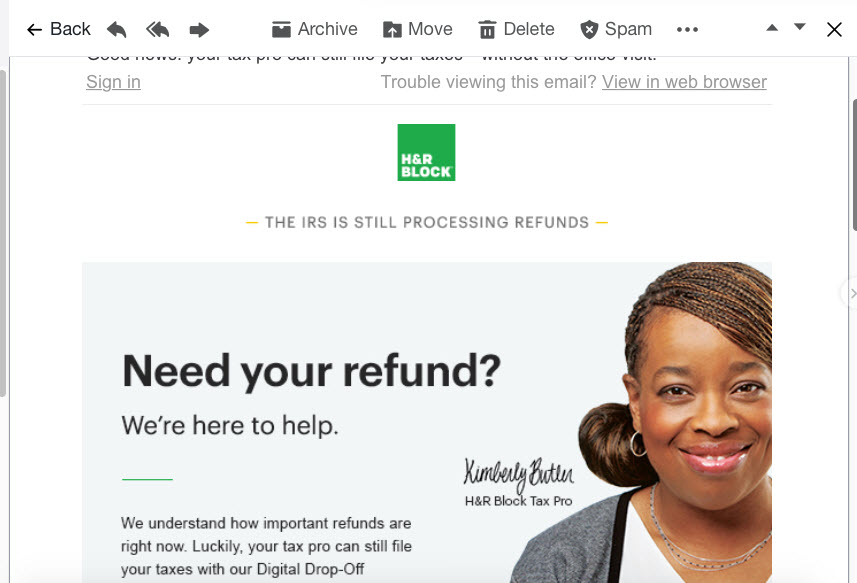Open the three-dot More actions menu
The image size is (857, 583).
tap(687, 30)
